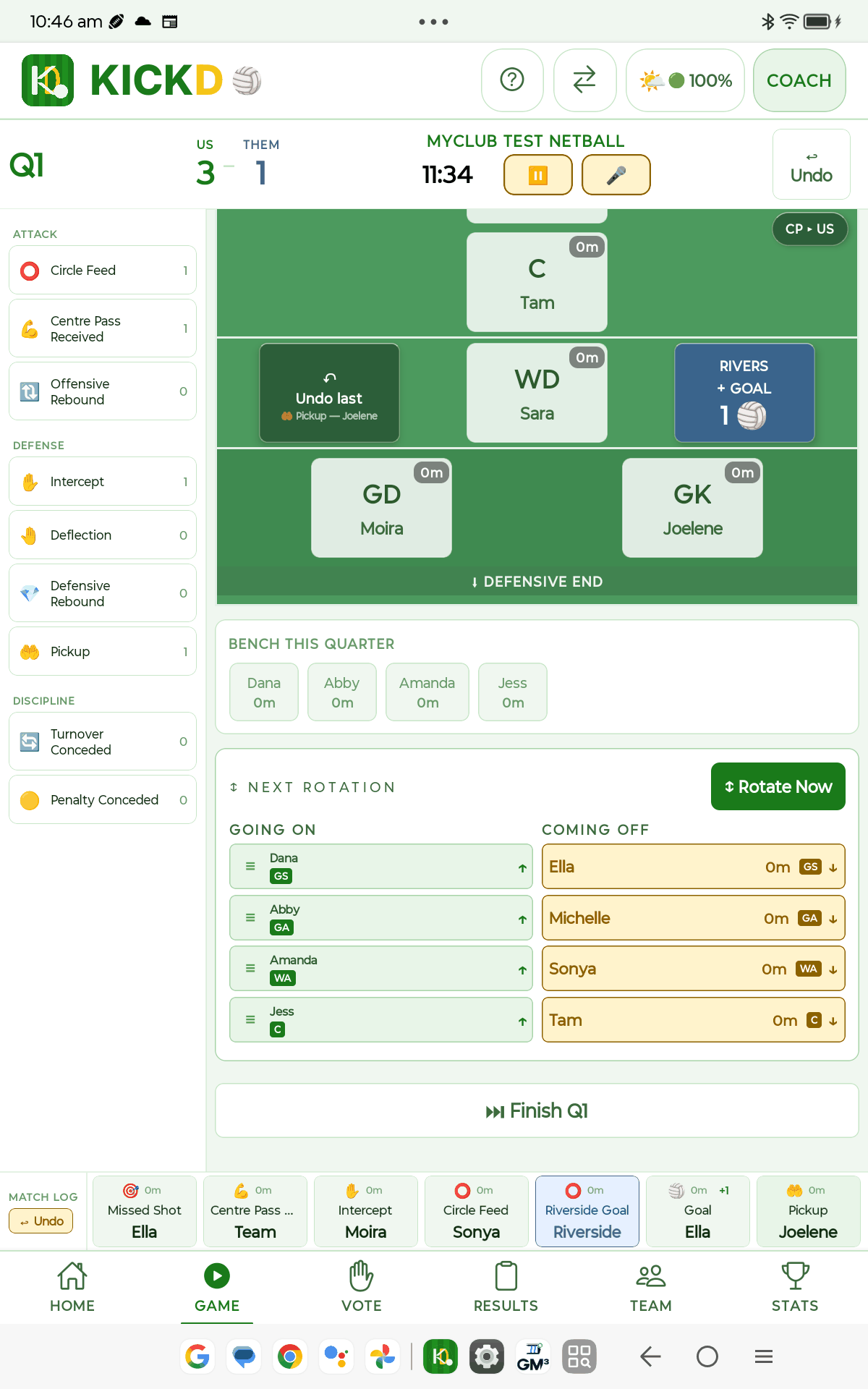Viewport: 868px width, 1389px height.
Task: Open Pickup Joelene log entry
Action: point(809,1211)
